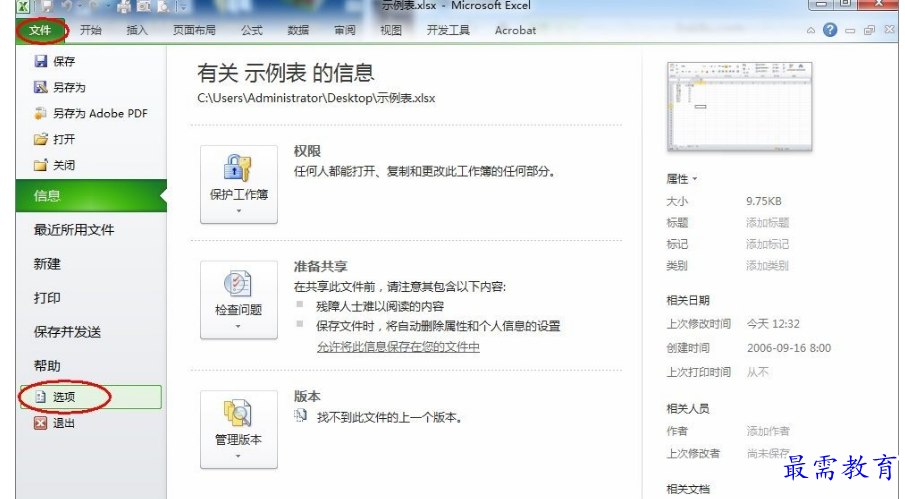Screen dimensions: 905x499
Task: Click the 添加标记 field
Action: (x=767, y=244)
